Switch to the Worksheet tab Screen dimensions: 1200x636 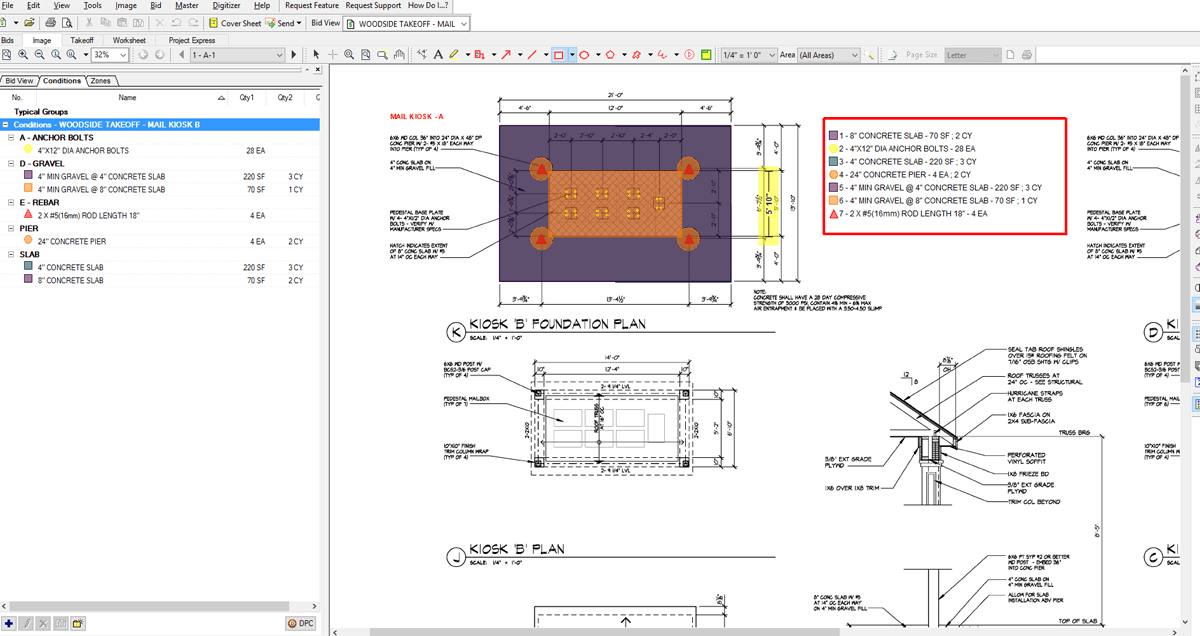(x=128, y=40)
